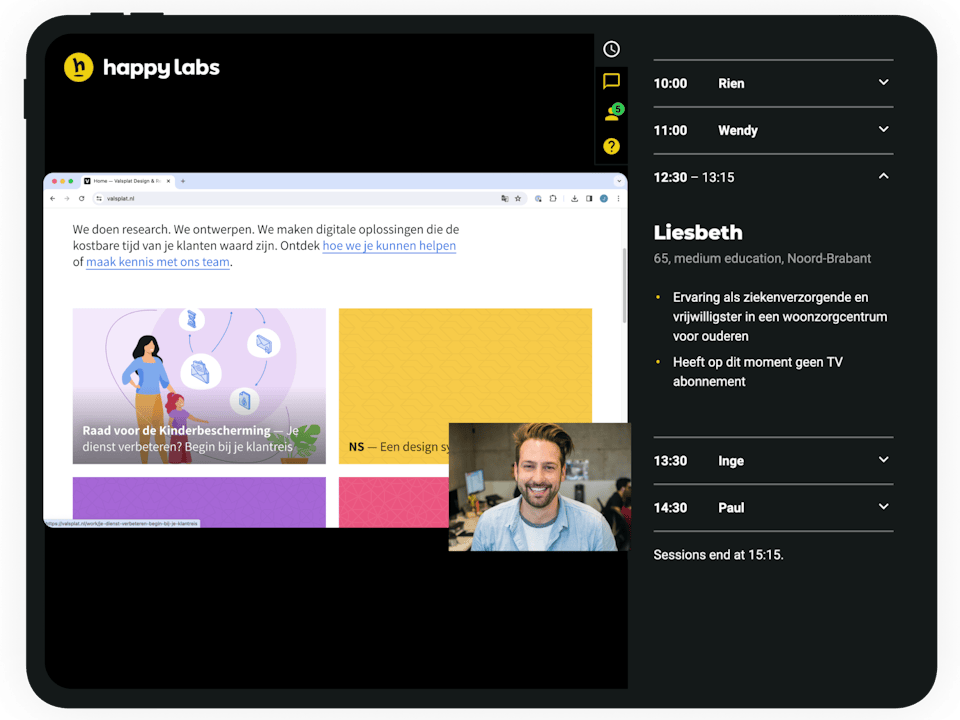Image resolution: width=960 pixels, height=720 pixels.
Task: Click 'Sessions end at 15:15.' text
Action: coord(718,555)
